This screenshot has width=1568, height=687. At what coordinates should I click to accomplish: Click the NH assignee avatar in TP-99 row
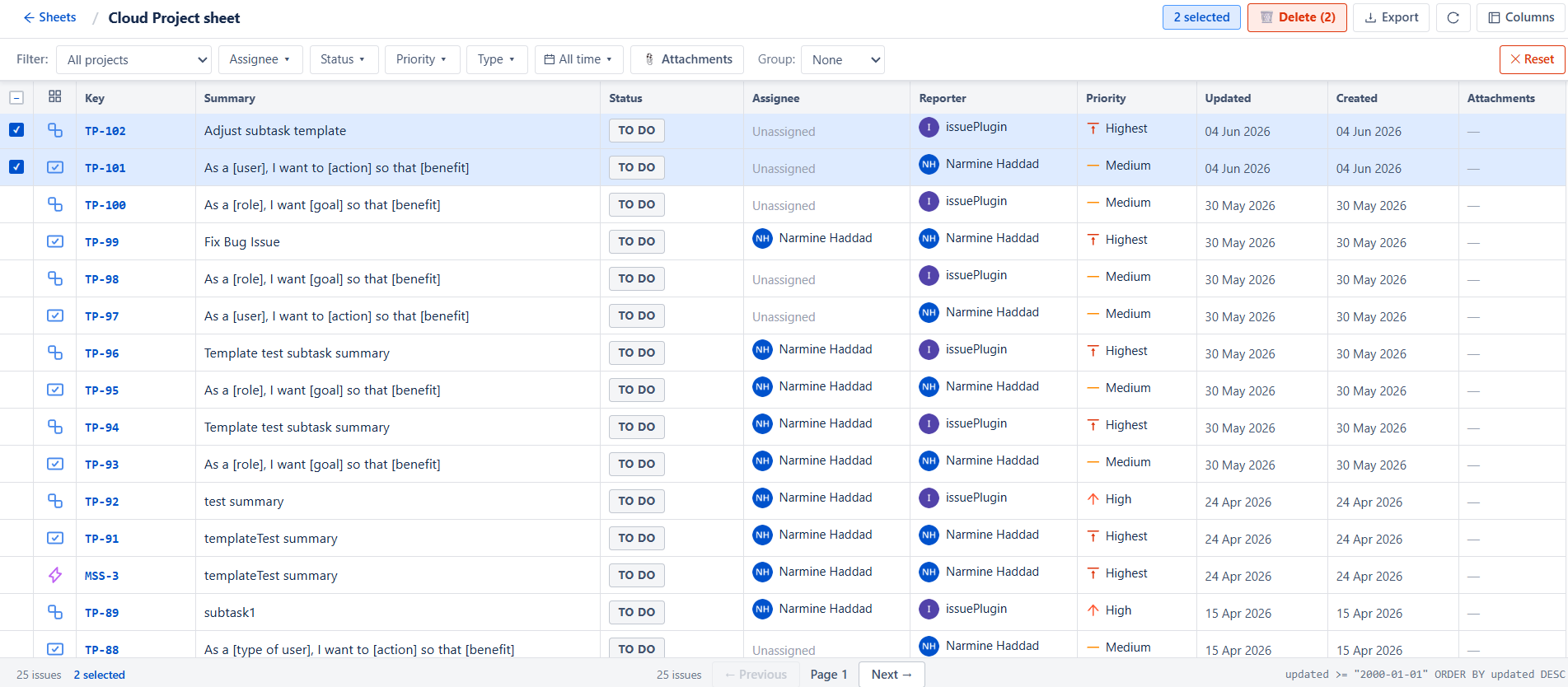tap(762, 238)
